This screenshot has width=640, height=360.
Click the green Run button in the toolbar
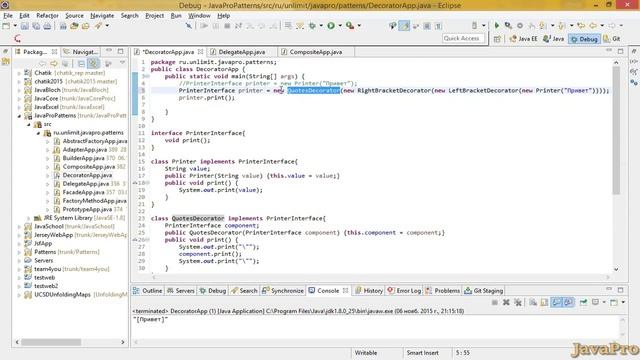click(331, 26)
